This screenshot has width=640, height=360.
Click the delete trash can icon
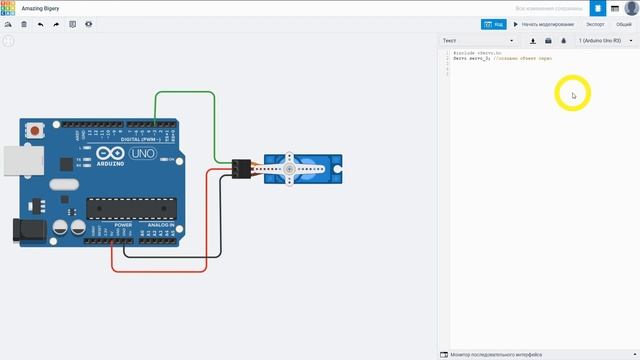tap(24, 24)
